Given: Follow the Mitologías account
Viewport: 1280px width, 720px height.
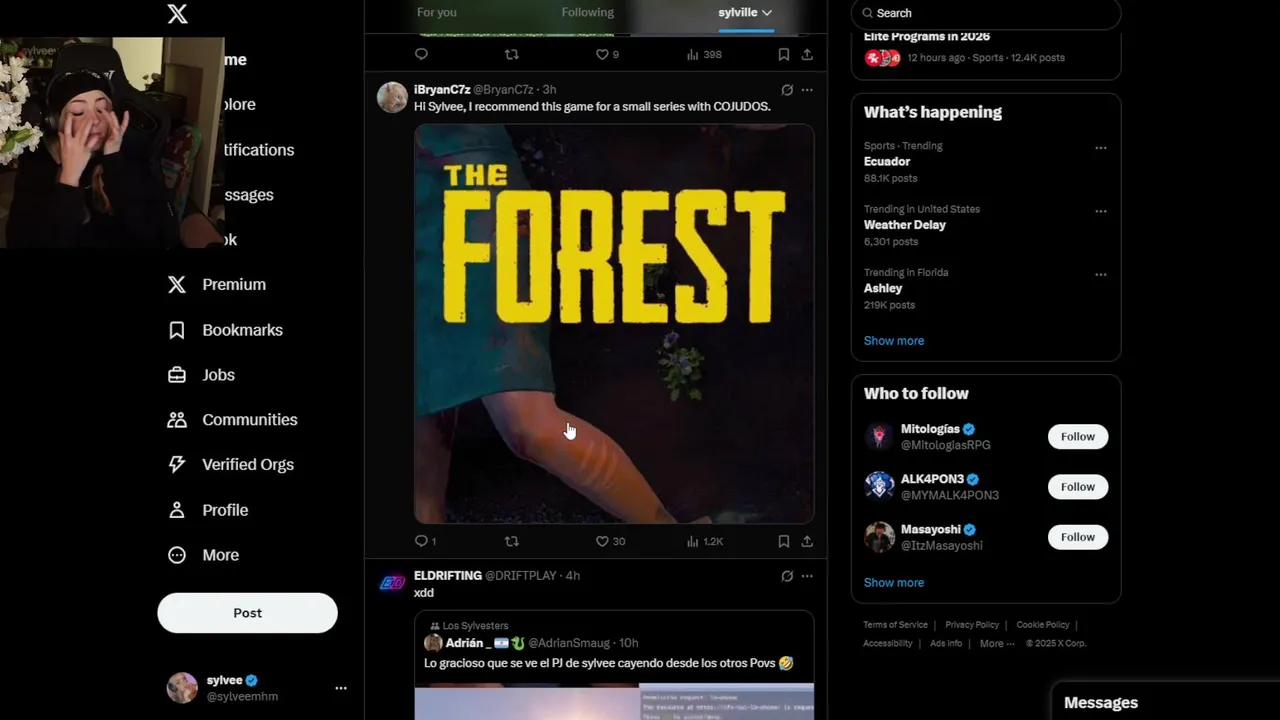Looking at the screenshot, I should [x=1078, y=437].
